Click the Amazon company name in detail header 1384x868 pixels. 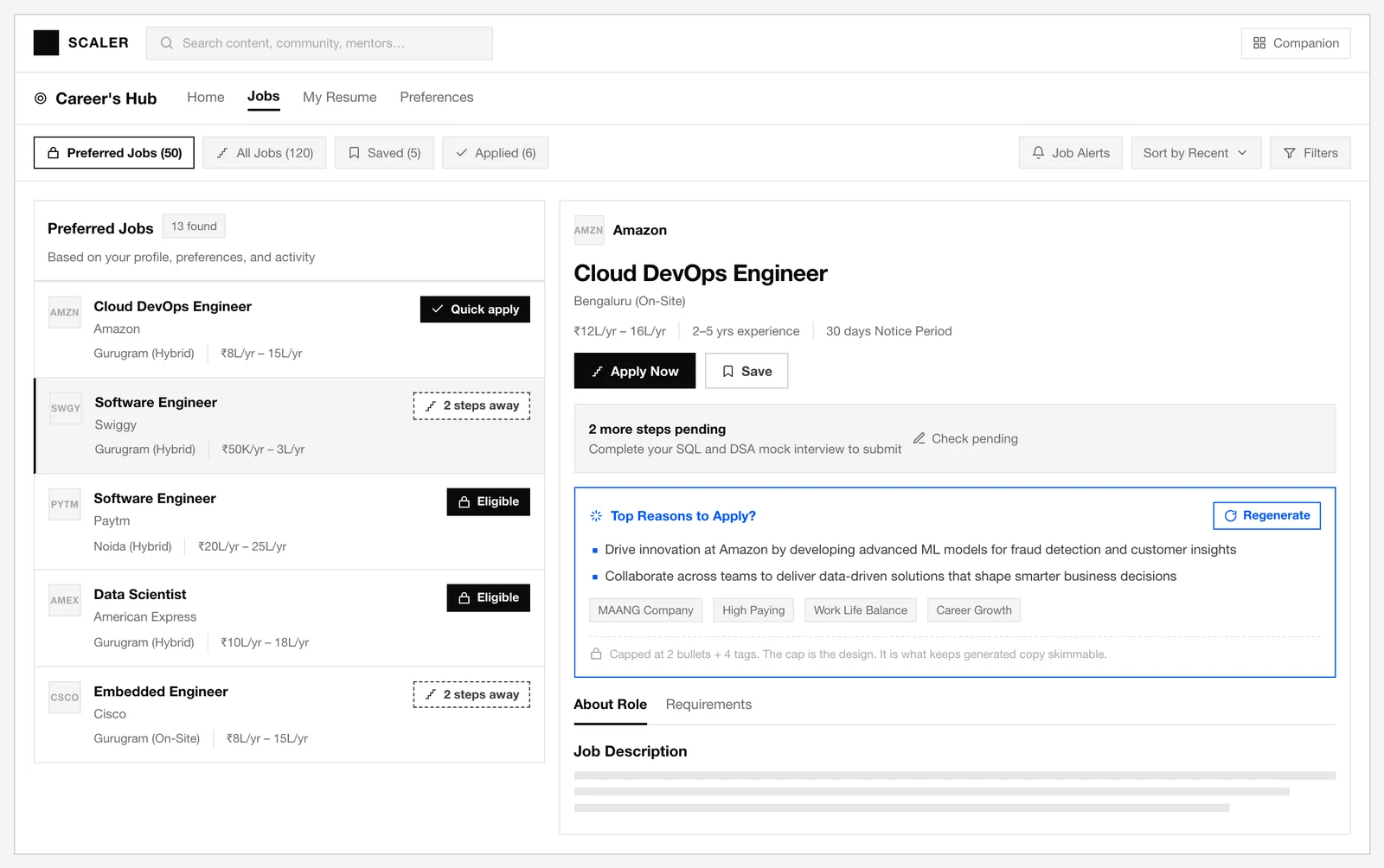point(640,230)
